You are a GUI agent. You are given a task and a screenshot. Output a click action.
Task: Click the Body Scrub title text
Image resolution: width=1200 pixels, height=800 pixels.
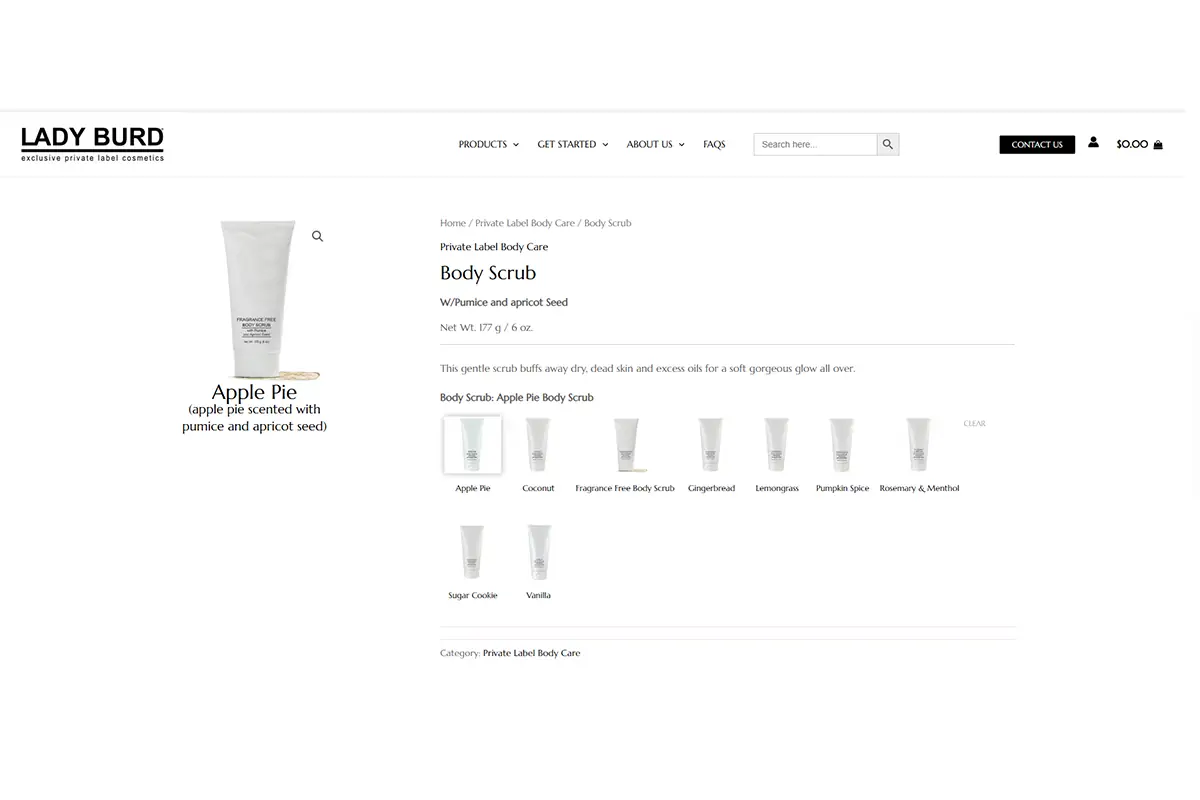488,273
